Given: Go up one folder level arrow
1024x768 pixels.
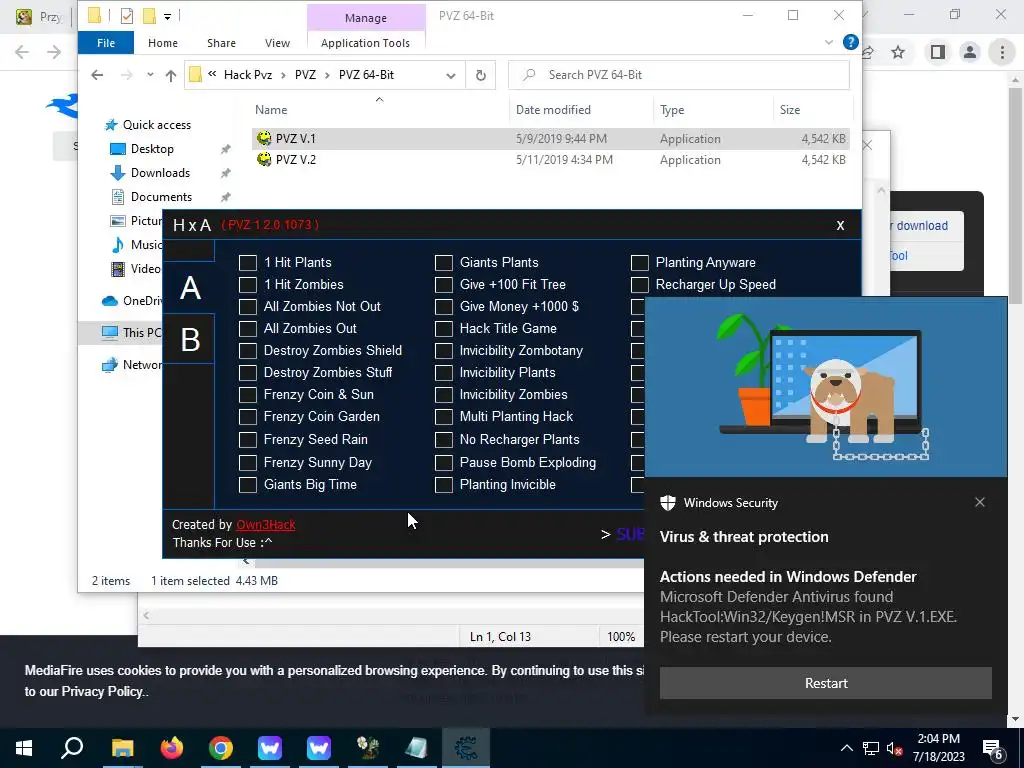Looking at the screenshot, I should click(x=171, y=75).
